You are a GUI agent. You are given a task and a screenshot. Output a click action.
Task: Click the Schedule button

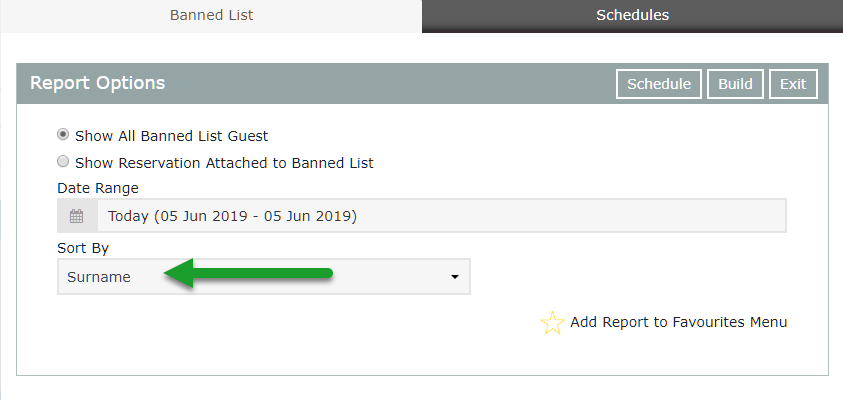659,84
